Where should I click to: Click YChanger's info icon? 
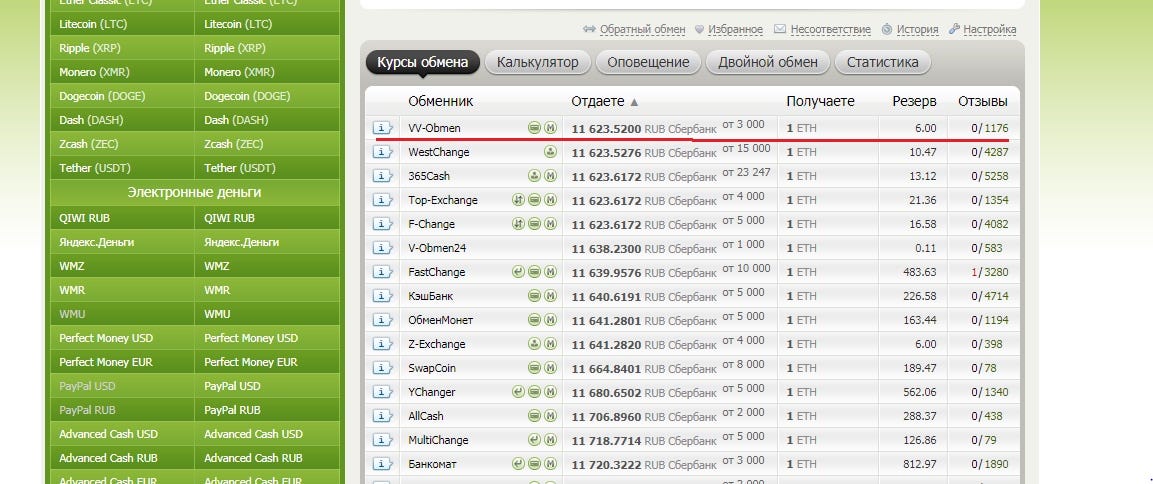(x=382, y=392)
